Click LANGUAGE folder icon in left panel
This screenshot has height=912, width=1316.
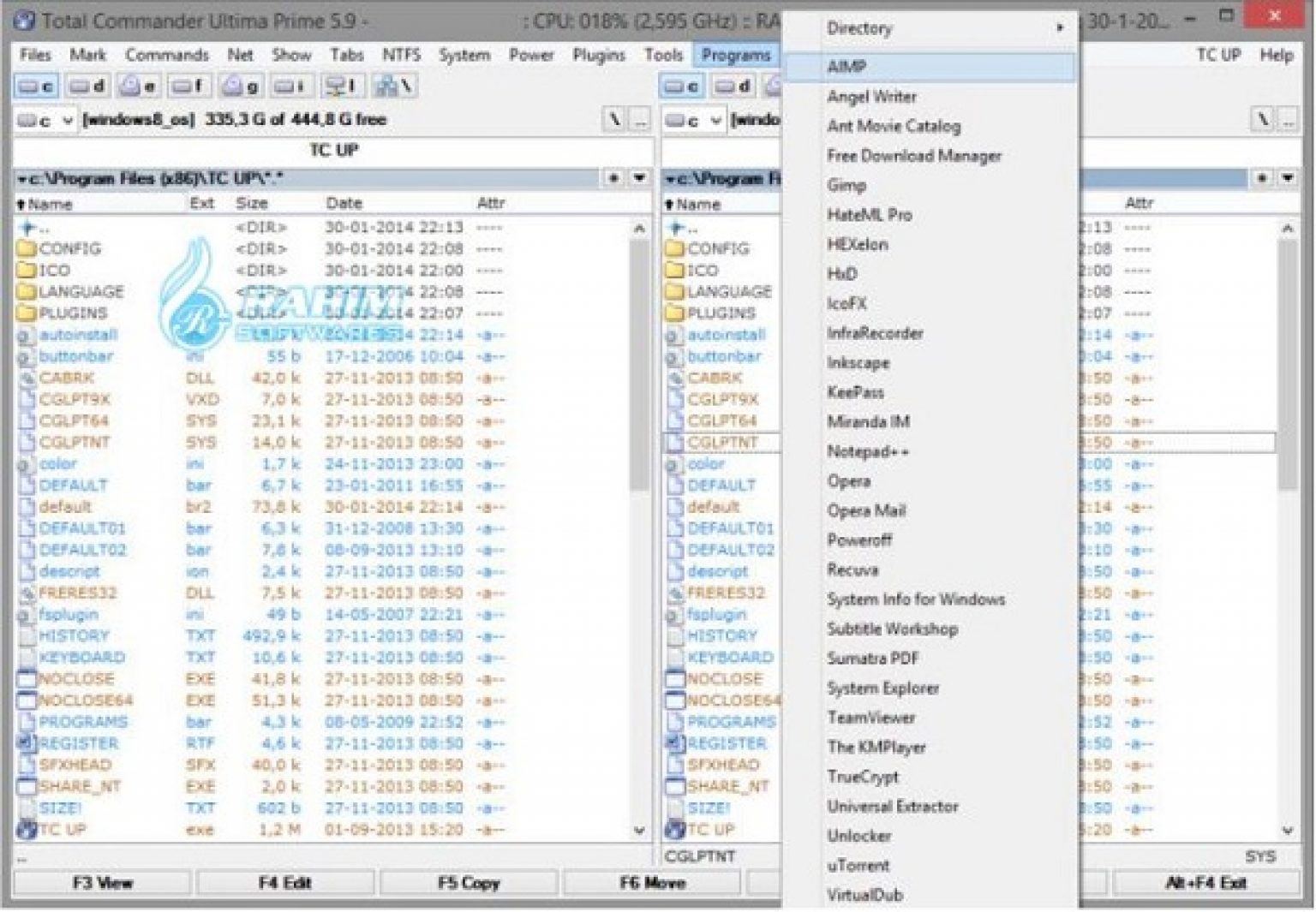[27, 292]
